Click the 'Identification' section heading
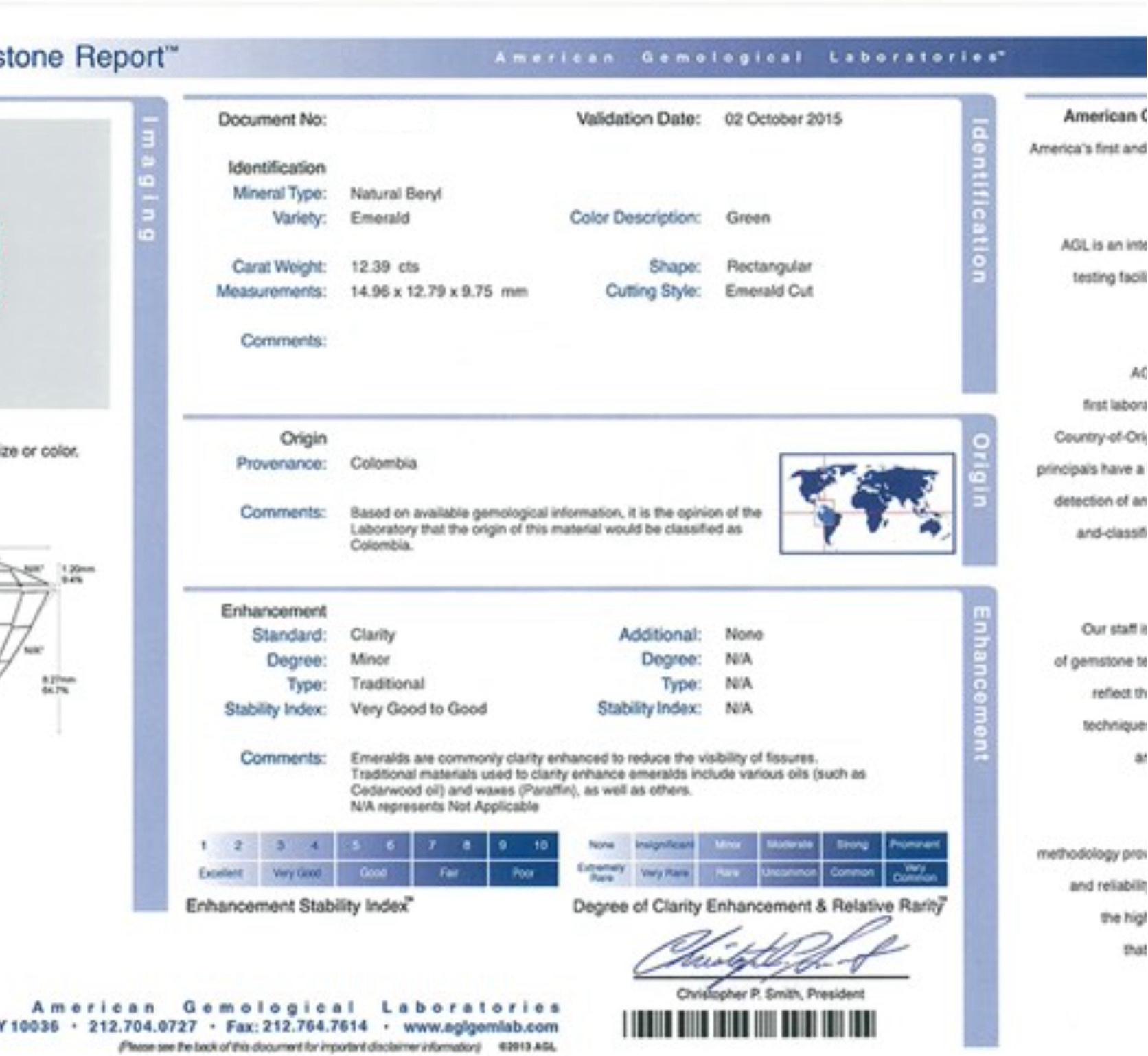Screen dimensions: 1148x1056 pos(277,168)
